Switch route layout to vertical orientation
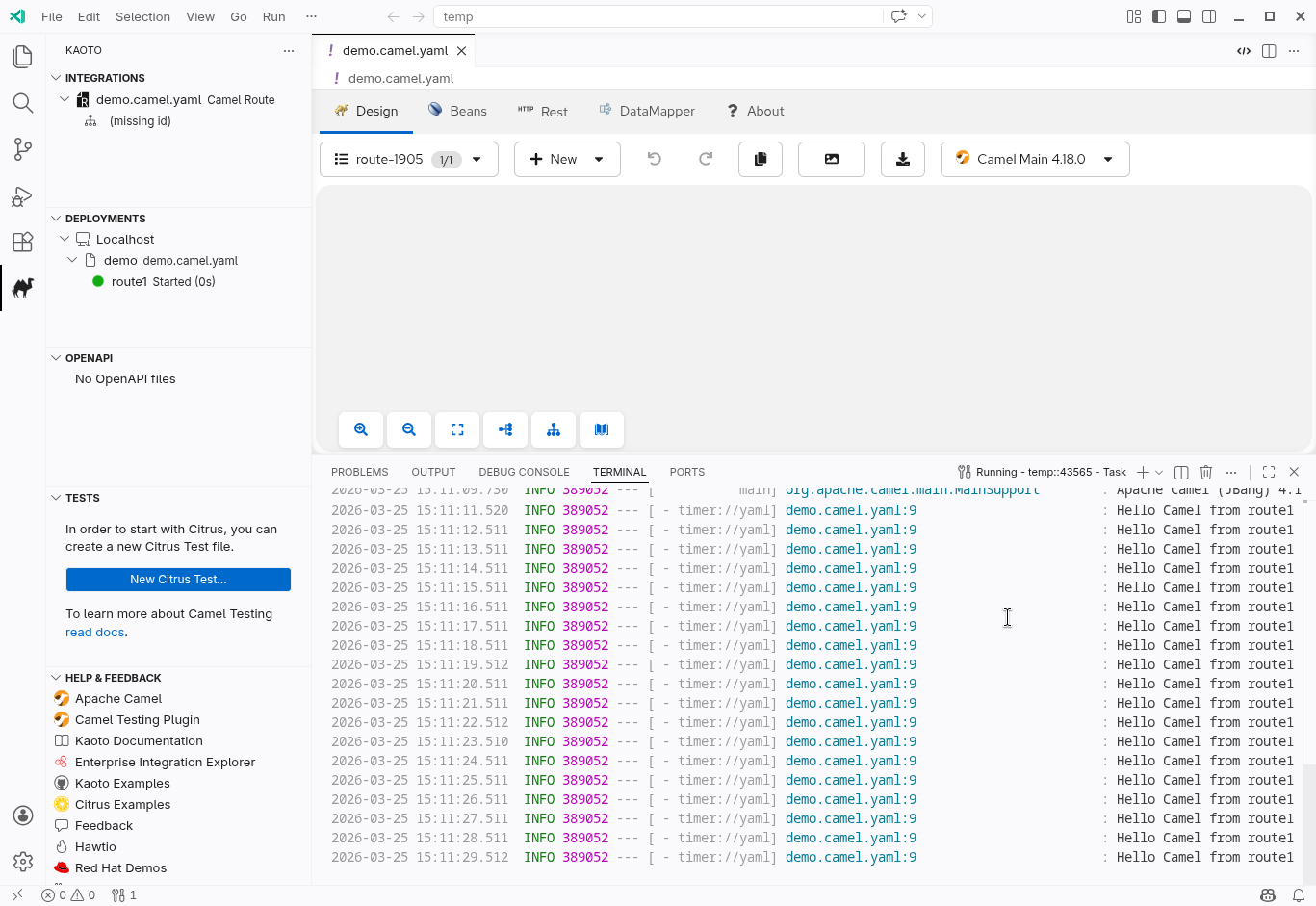This screenshot has height=906, width=1316. tap(554, 429)
